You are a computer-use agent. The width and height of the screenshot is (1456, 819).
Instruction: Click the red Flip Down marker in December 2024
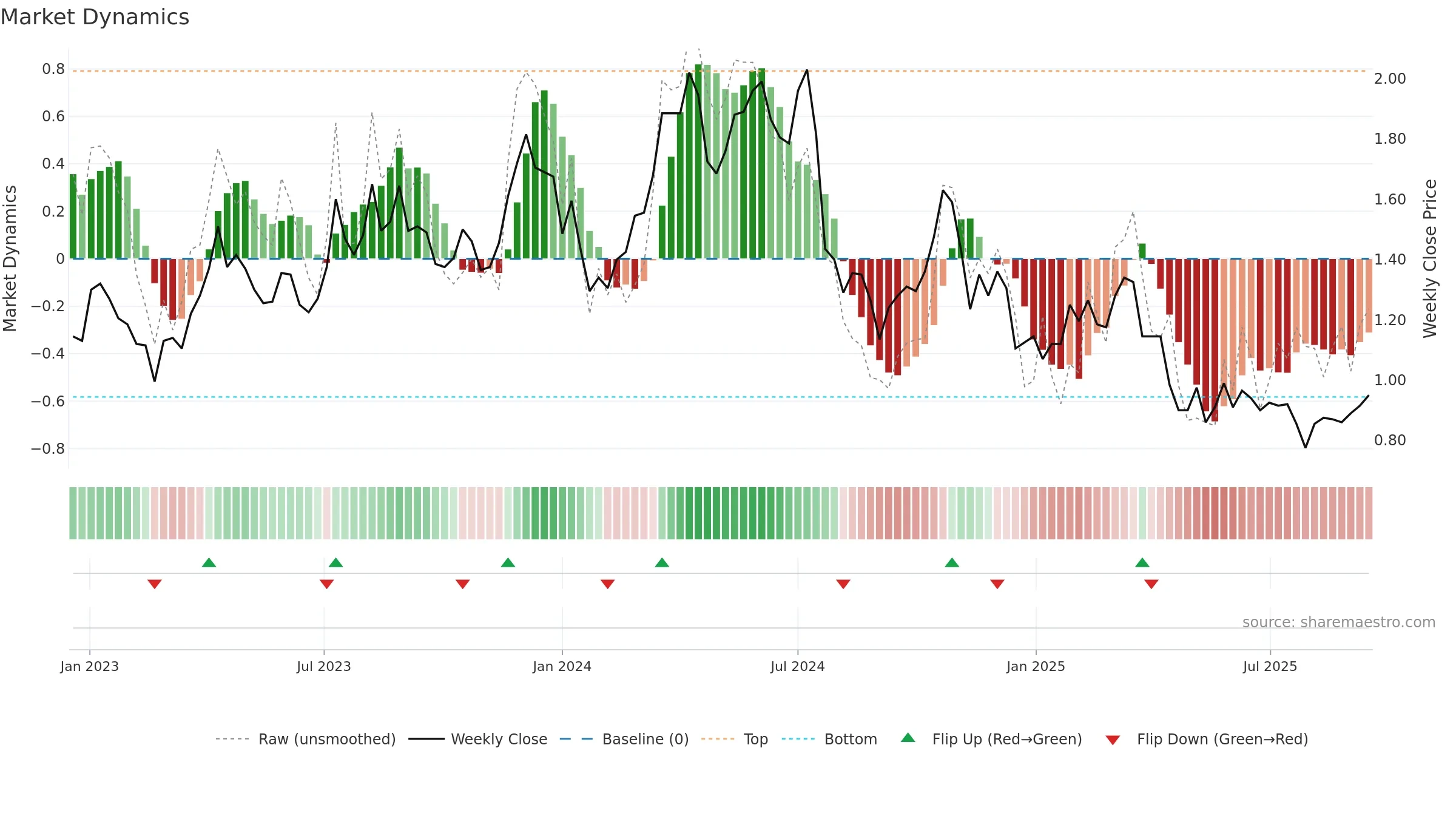997,584
